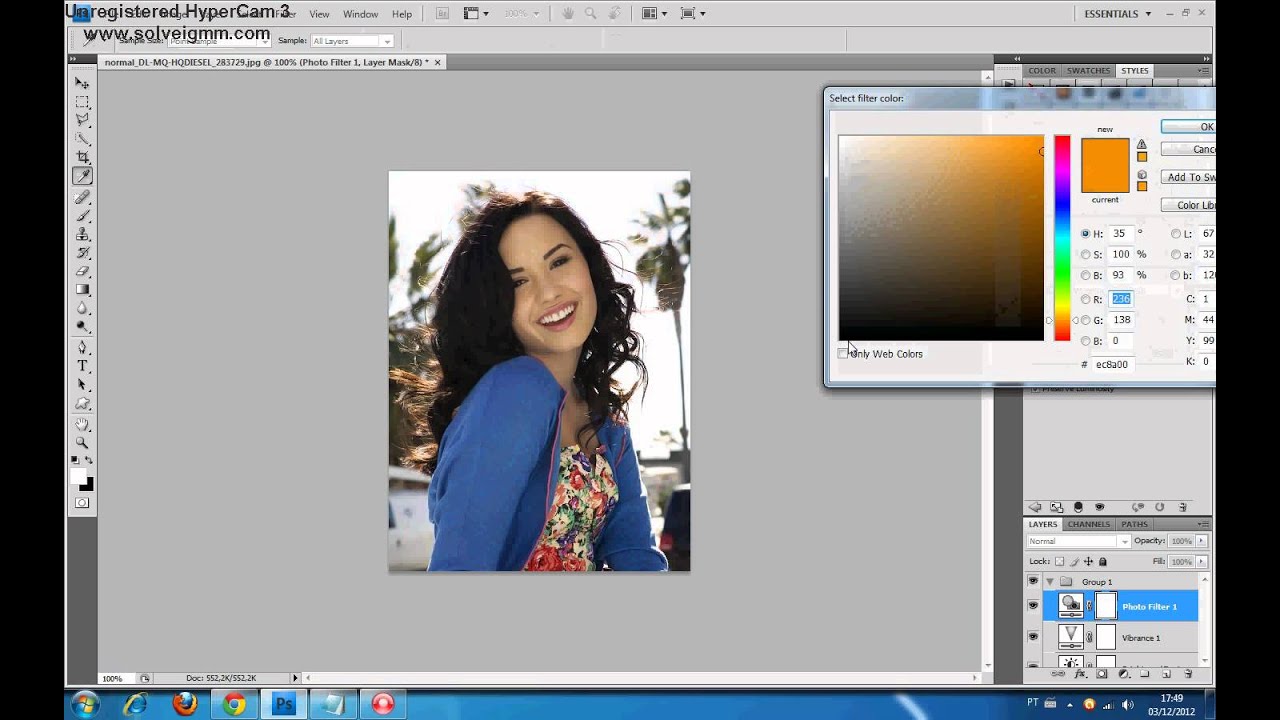The height and width of the screenshot is (720, 1280).
Task: Select the Move tool
Action: pos(82,83)
